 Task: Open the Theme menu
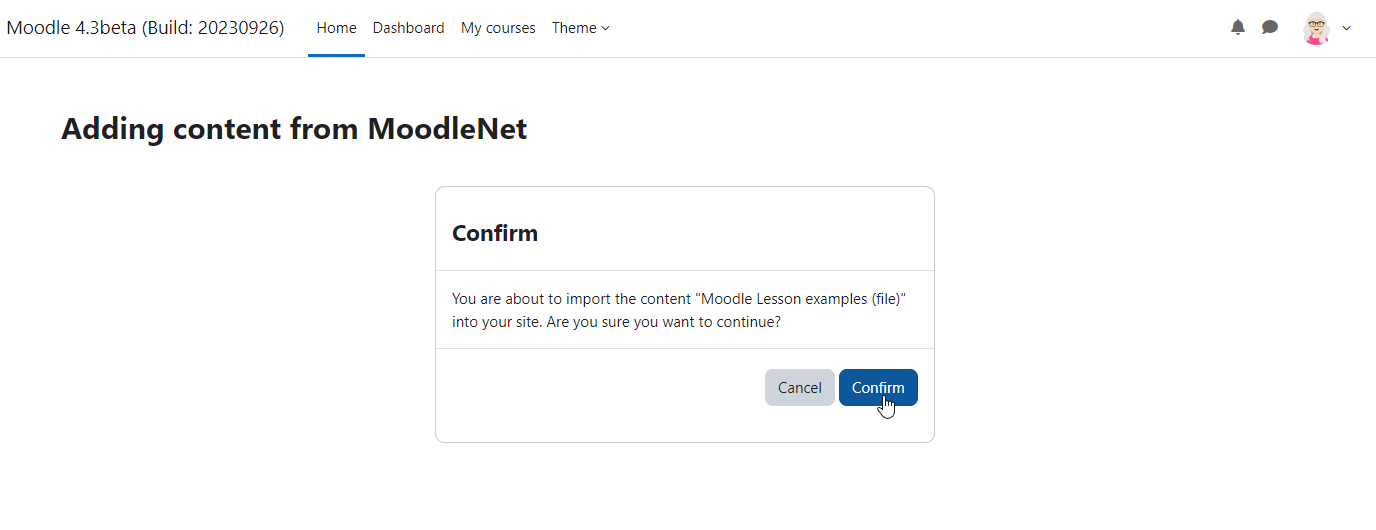580,28
